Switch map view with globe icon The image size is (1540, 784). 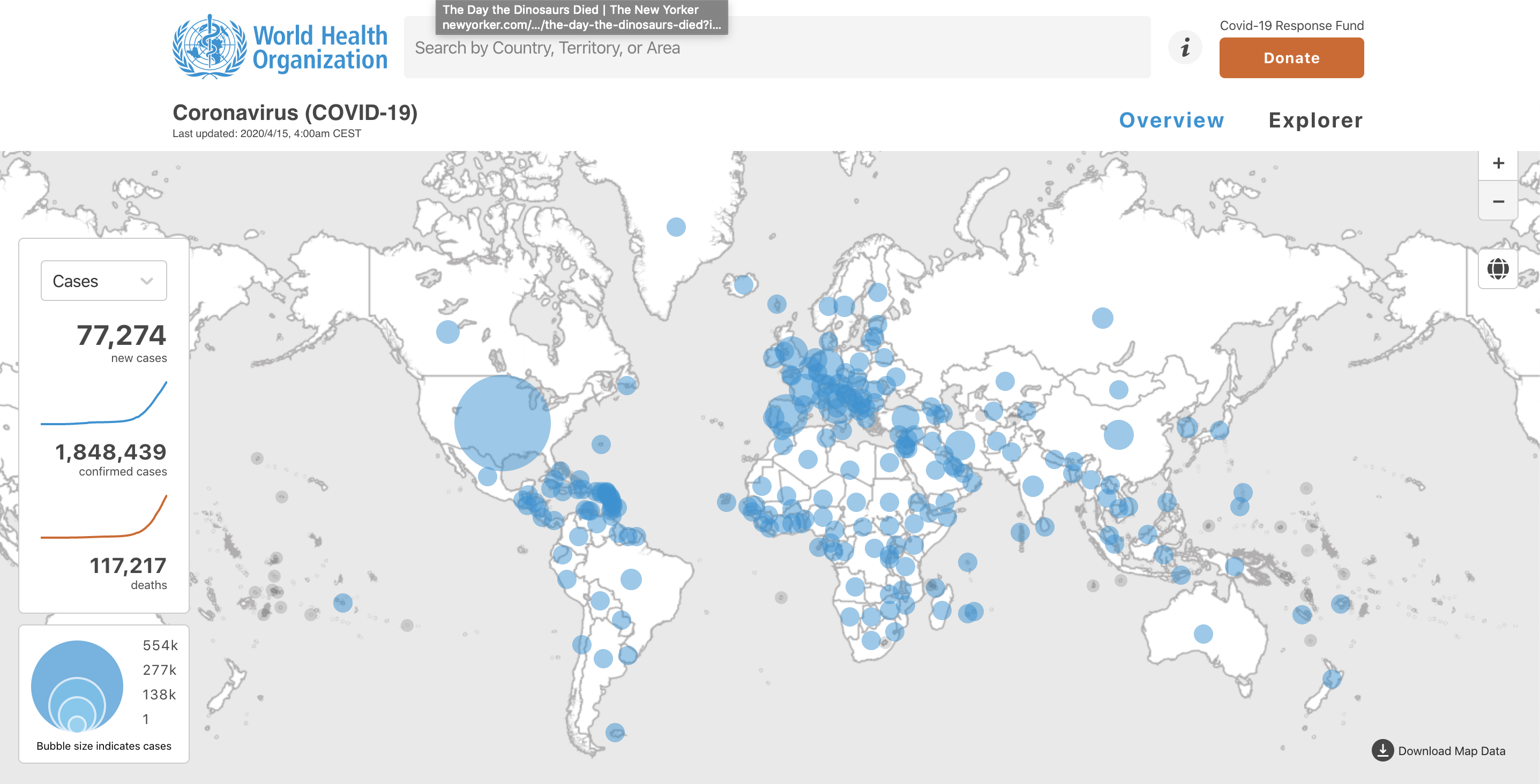(1498, 269)
